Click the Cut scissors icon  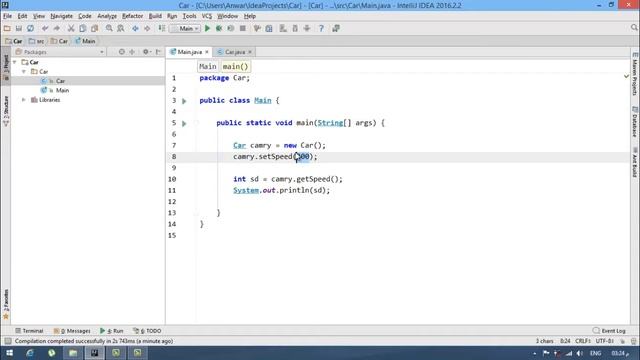(x=71, y=28)
